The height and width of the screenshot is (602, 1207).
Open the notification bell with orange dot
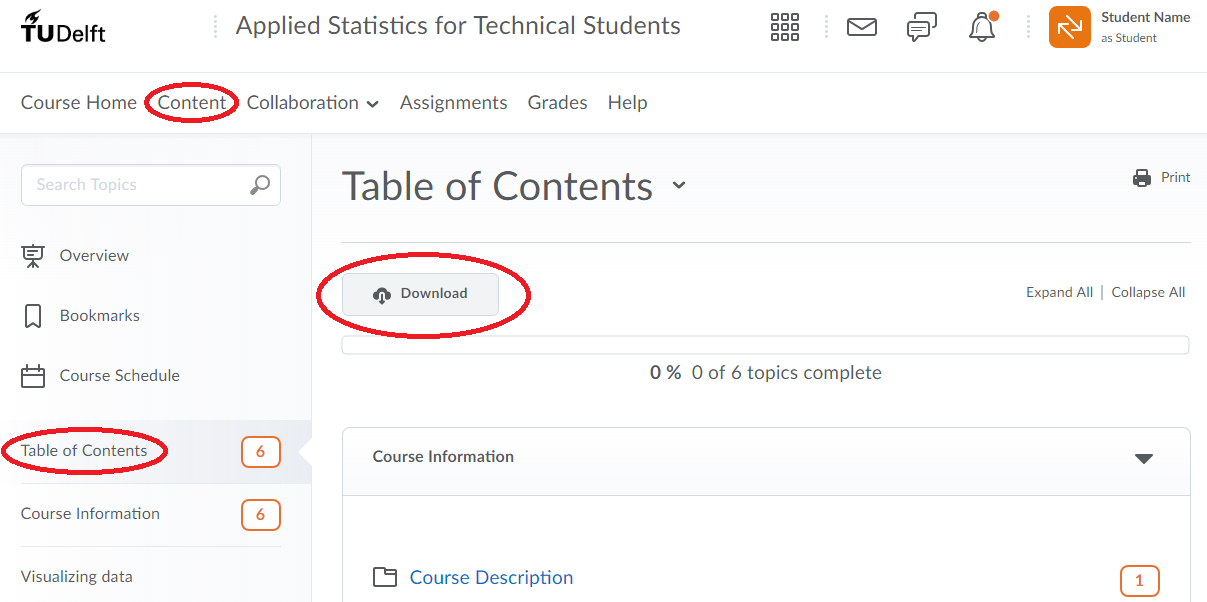[x=981, y=28]
